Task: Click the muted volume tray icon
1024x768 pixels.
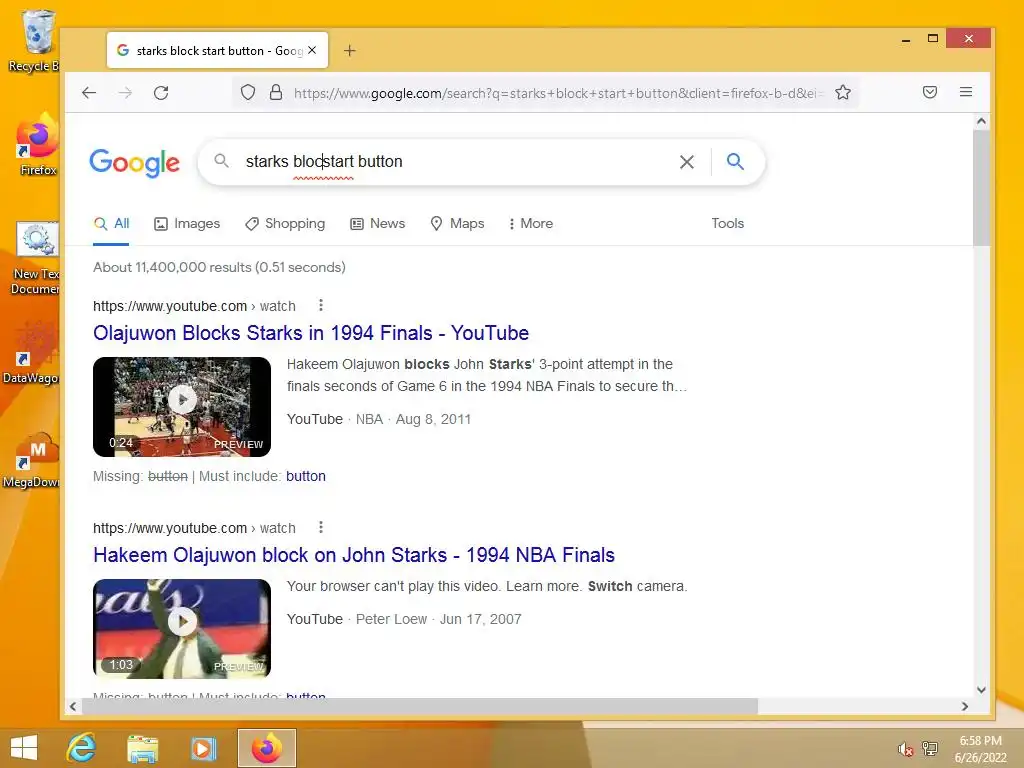Action: click(x=905, y=749)
